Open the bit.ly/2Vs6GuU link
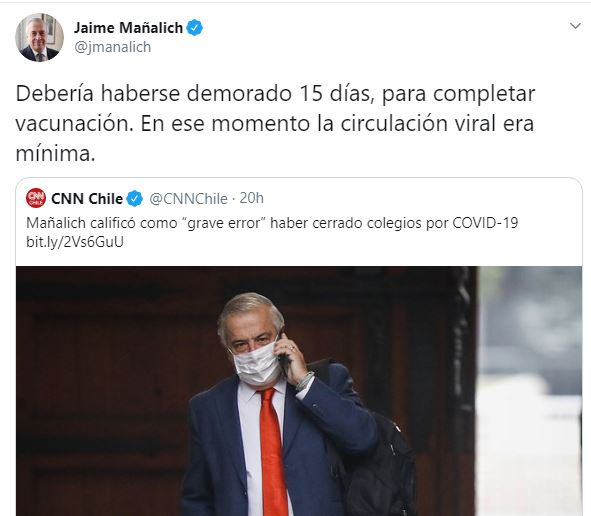The image size is (591, 516). [x=75, y=242]
